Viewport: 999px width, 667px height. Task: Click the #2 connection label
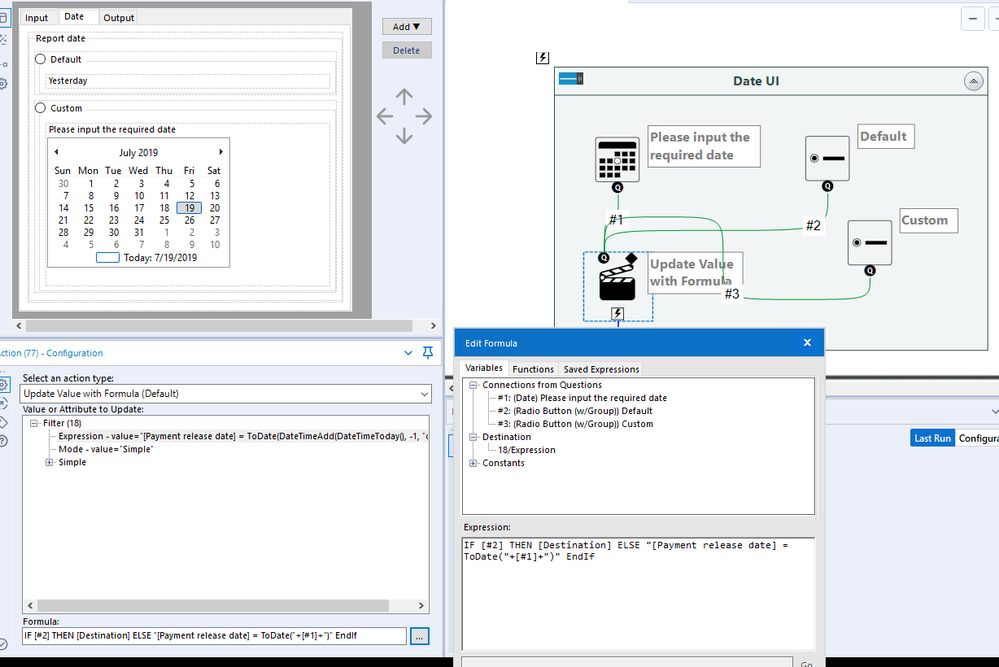pyautogui.click(x=813, y=226)
